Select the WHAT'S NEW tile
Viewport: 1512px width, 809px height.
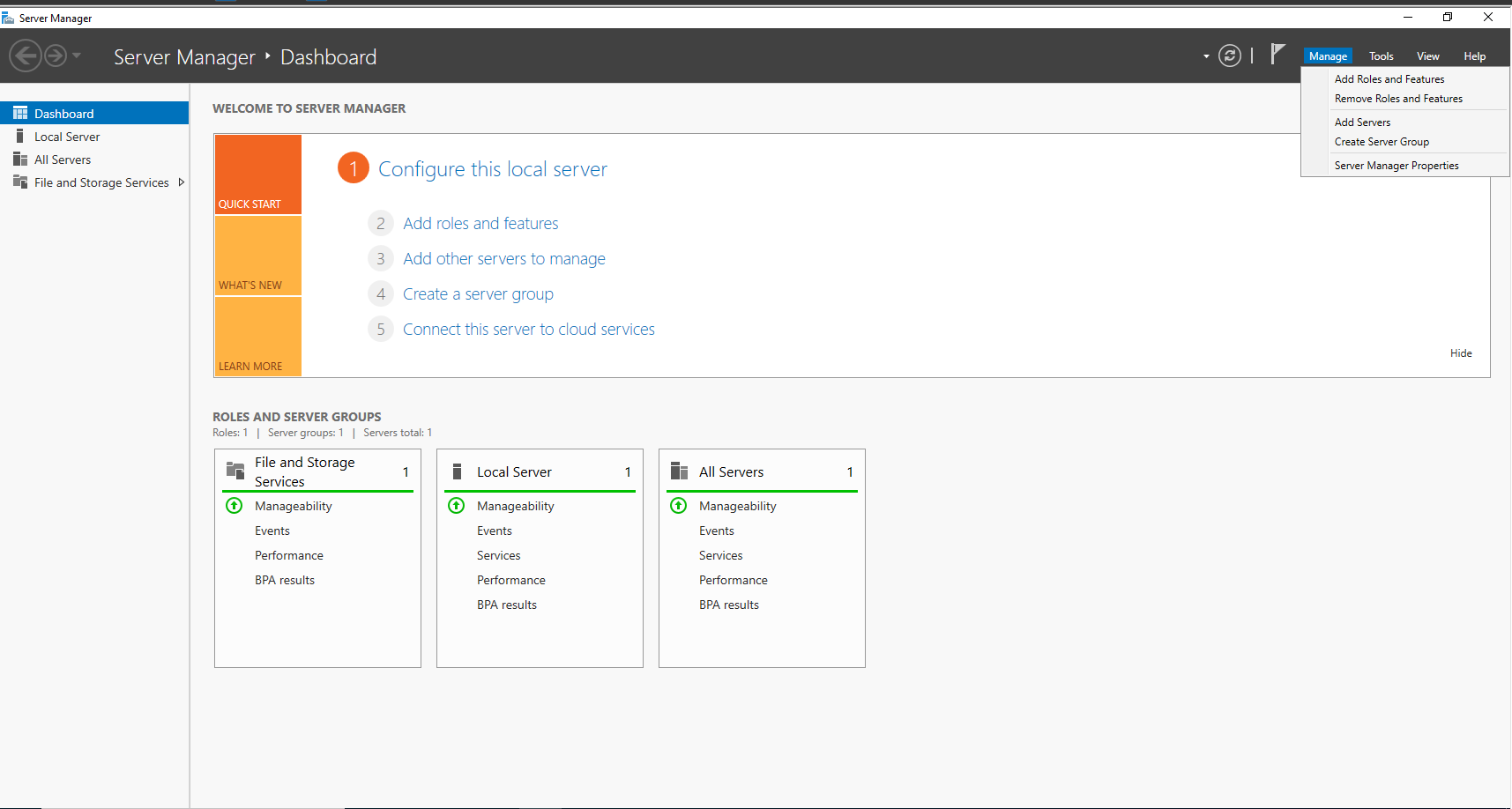click(257, 256)
